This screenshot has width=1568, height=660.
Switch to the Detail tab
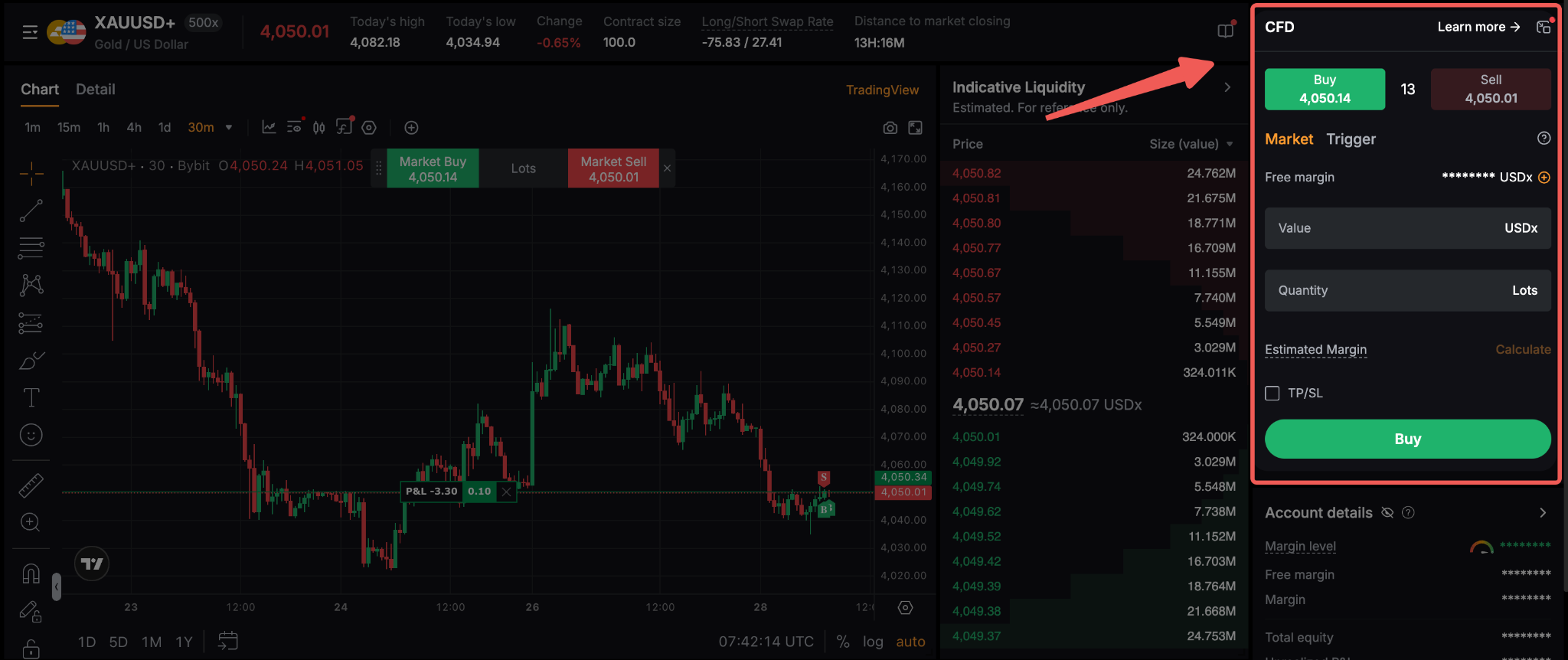pyautogui.click(x=96, y=90)
